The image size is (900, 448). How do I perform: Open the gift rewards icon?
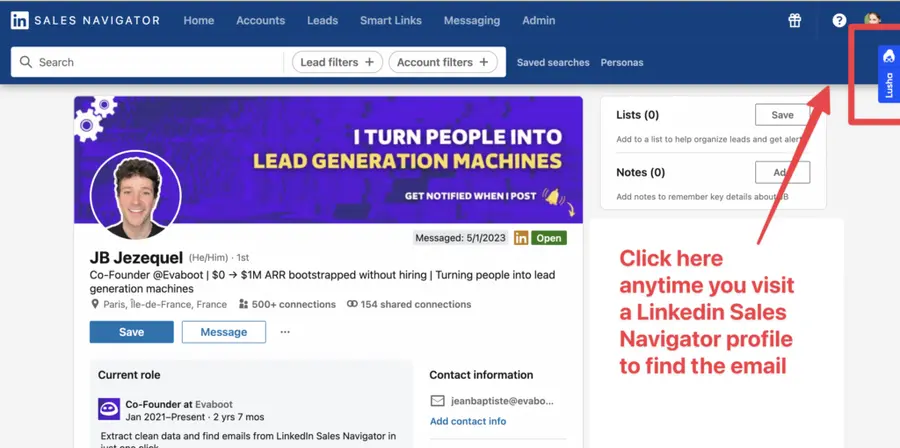coord(794,21)
